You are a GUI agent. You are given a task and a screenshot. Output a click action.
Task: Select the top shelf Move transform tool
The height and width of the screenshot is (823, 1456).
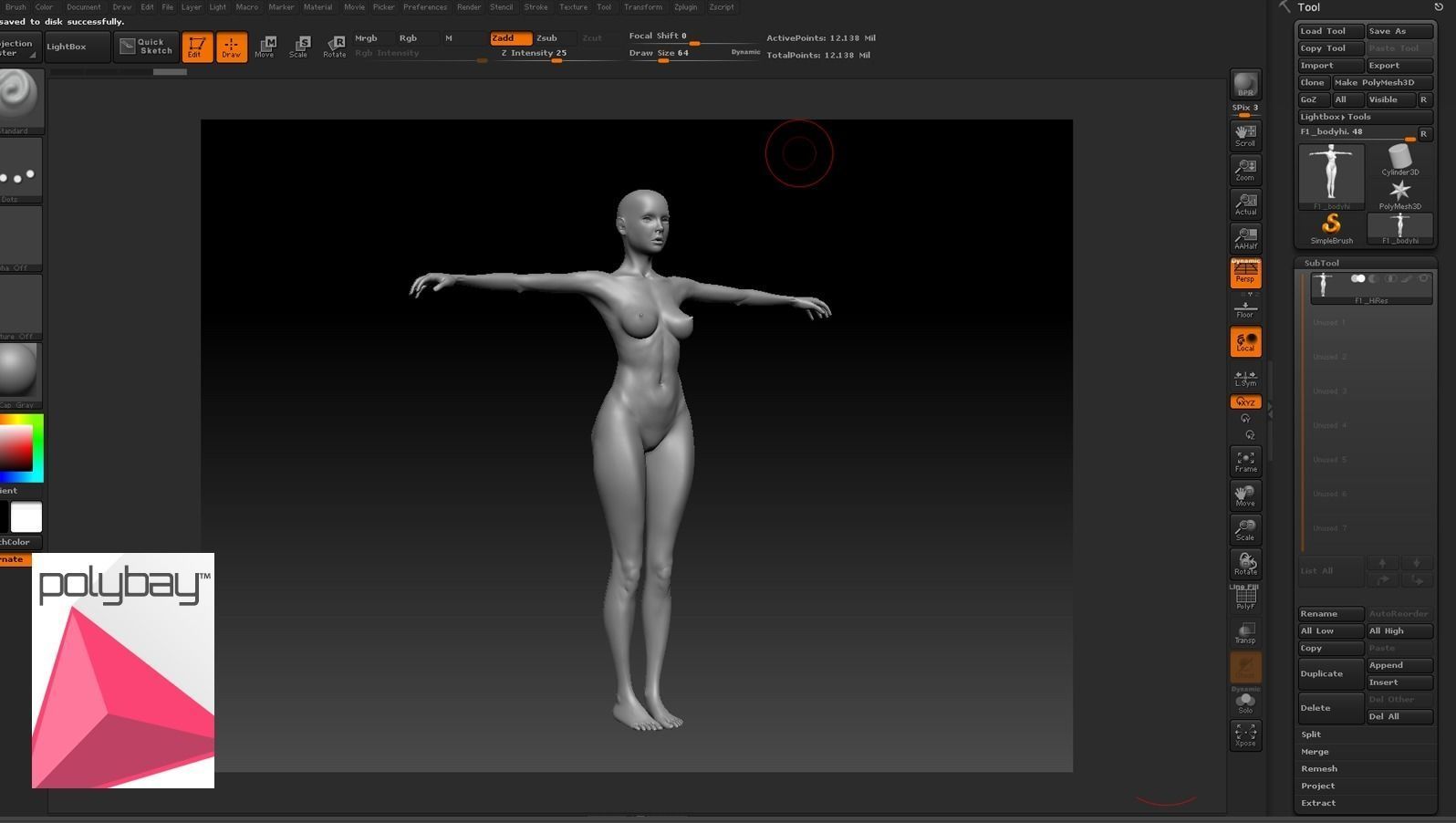coord(265,47)
